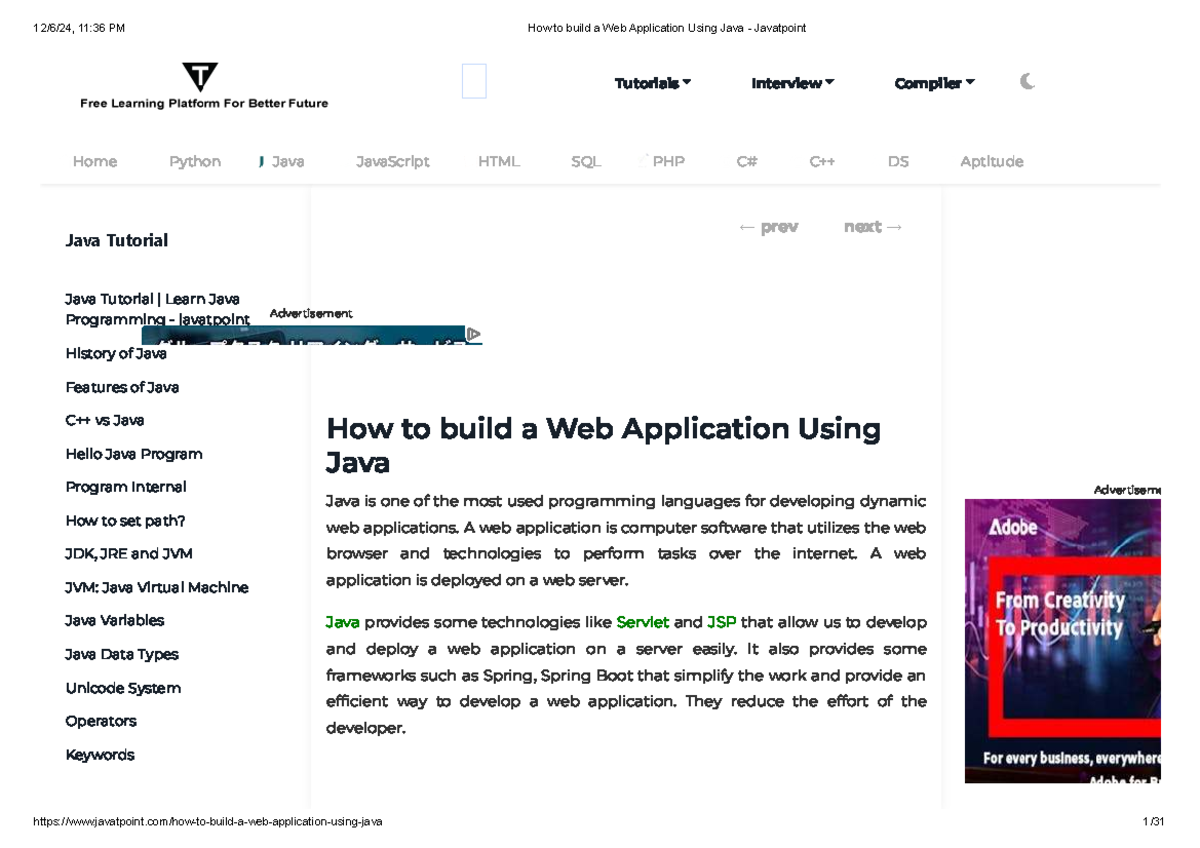1200x848 pixels.
Task: Click the empty search box in header
Action: click(x=474, y=82)
